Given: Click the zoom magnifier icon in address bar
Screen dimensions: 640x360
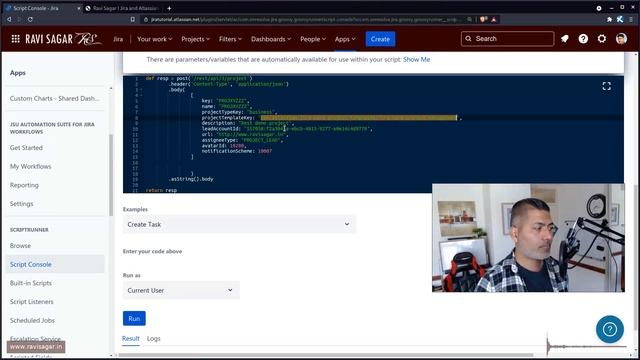Looking at the screenshot, I should click(x=470, y=19).
